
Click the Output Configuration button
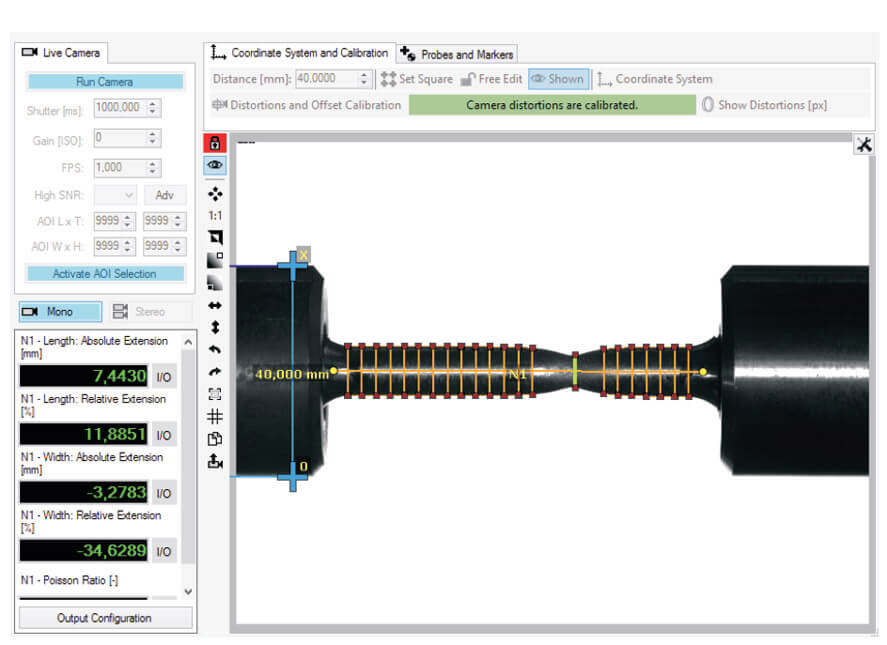coord(105,618)
